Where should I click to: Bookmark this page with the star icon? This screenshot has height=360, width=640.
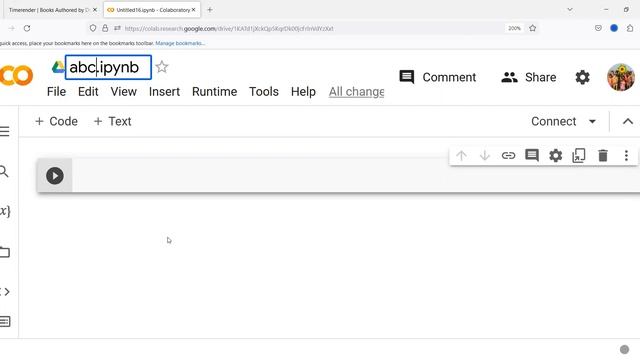coord(533,28)
